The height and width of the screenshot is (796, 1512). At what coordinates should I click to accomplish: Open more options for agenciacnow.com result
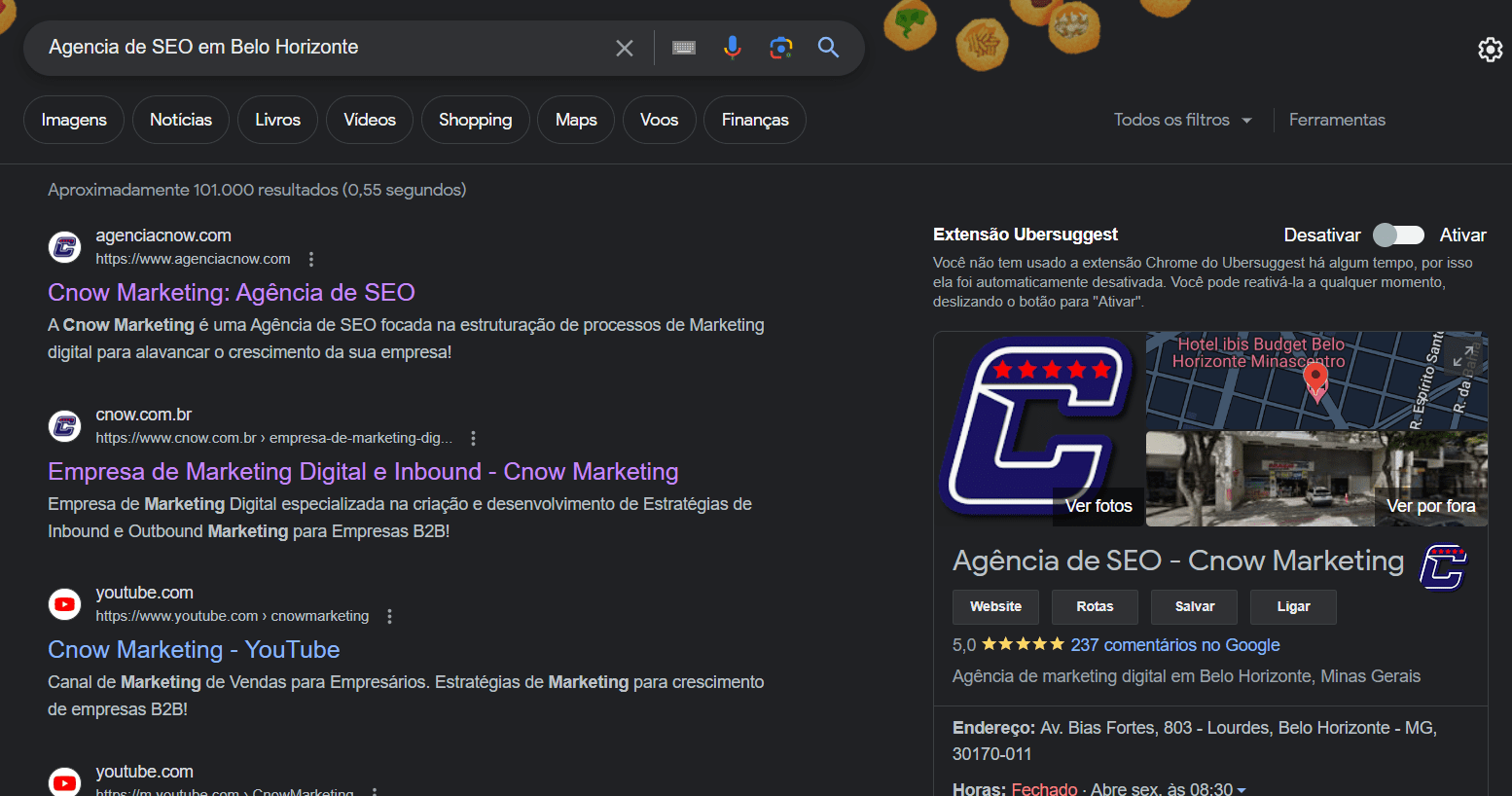[311, 259]
